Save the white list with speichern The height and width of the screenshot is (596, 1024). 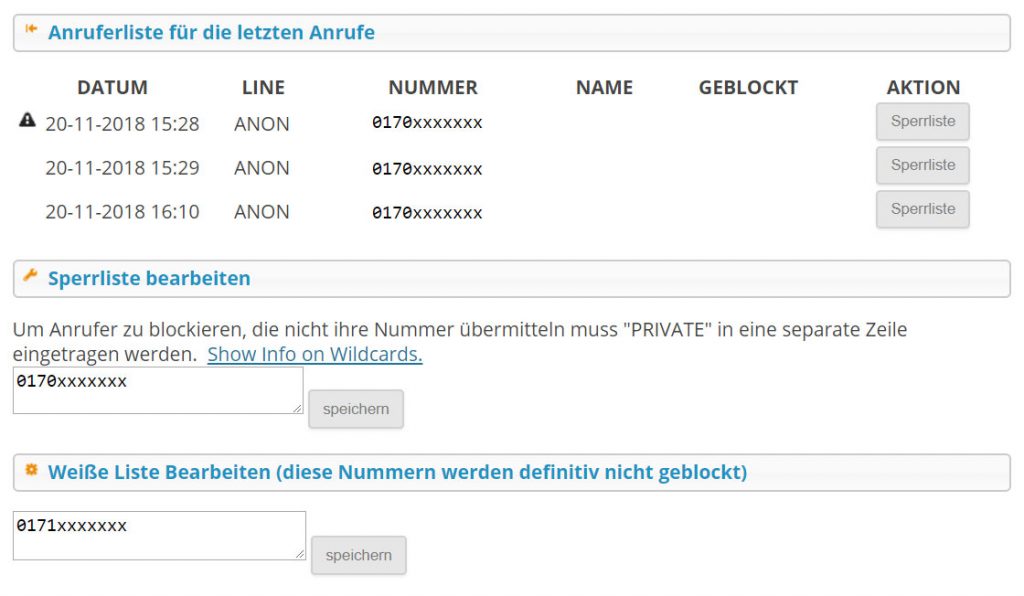(359, 556)
